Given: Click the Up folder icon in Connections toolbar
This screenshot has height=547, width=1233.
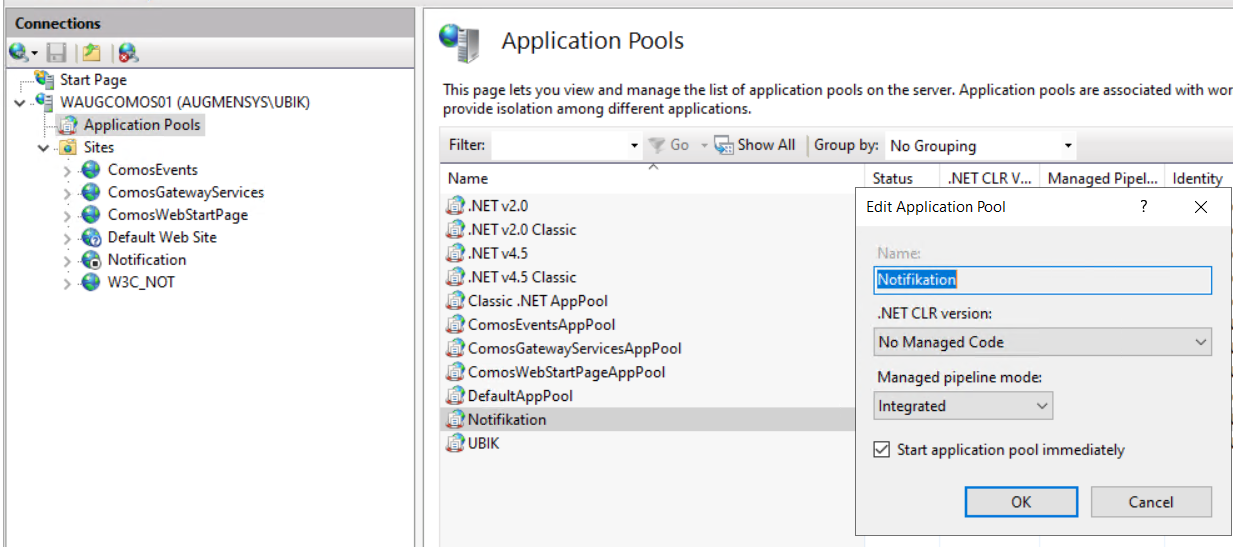Looking at the screenshot, I should pos(92,52).
